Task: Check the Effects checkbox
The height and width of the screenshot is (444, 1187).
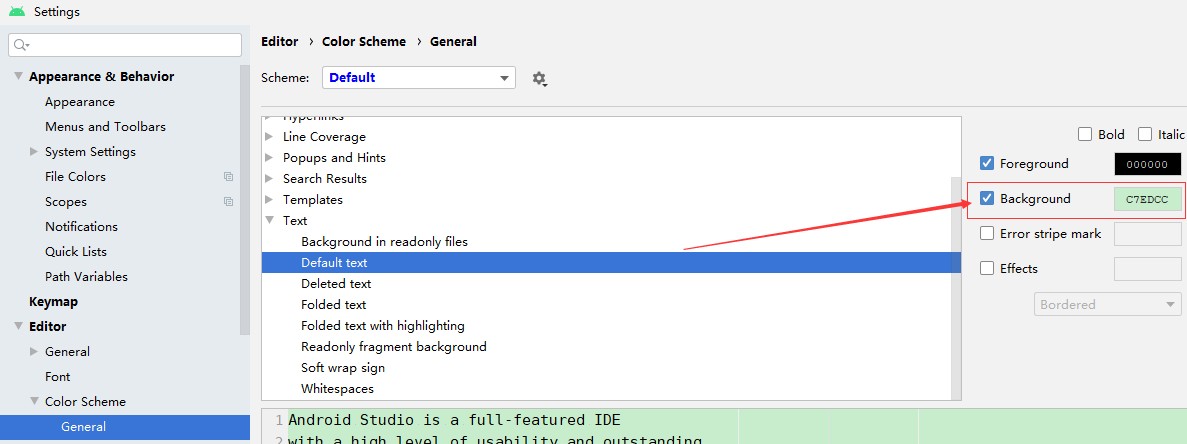Action: pyautogui.click(x=986, y=269)
